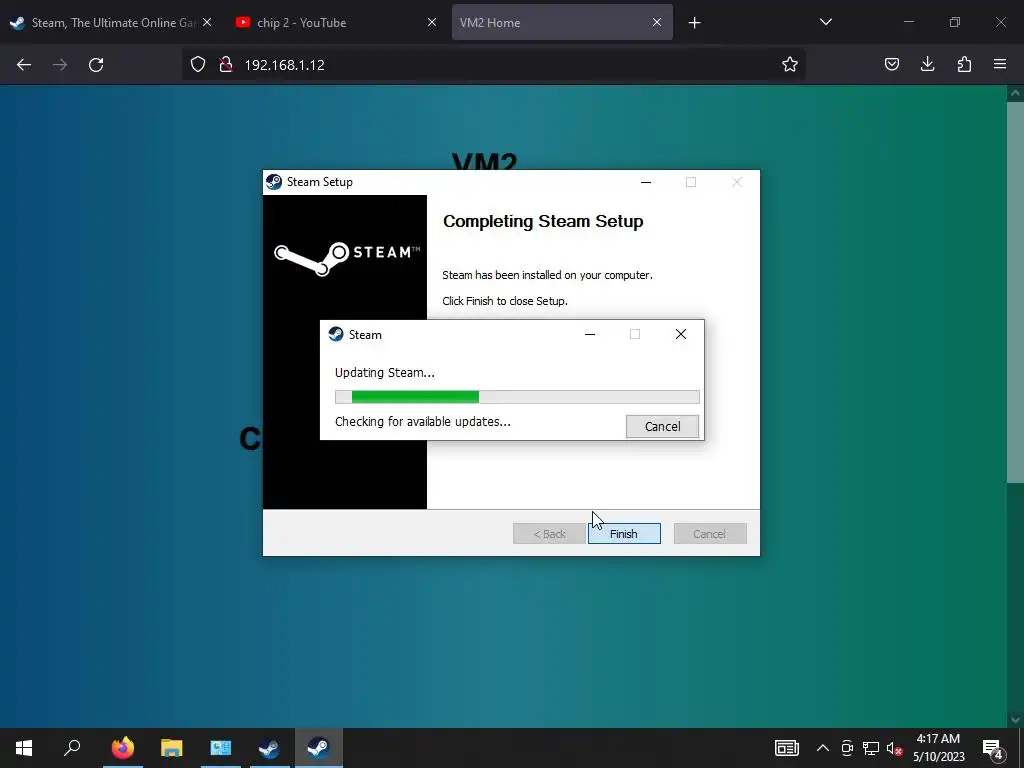Screen dimensions: 1024x768
Task: Expand the list all tabs chevron
Action: coord(825,22)
